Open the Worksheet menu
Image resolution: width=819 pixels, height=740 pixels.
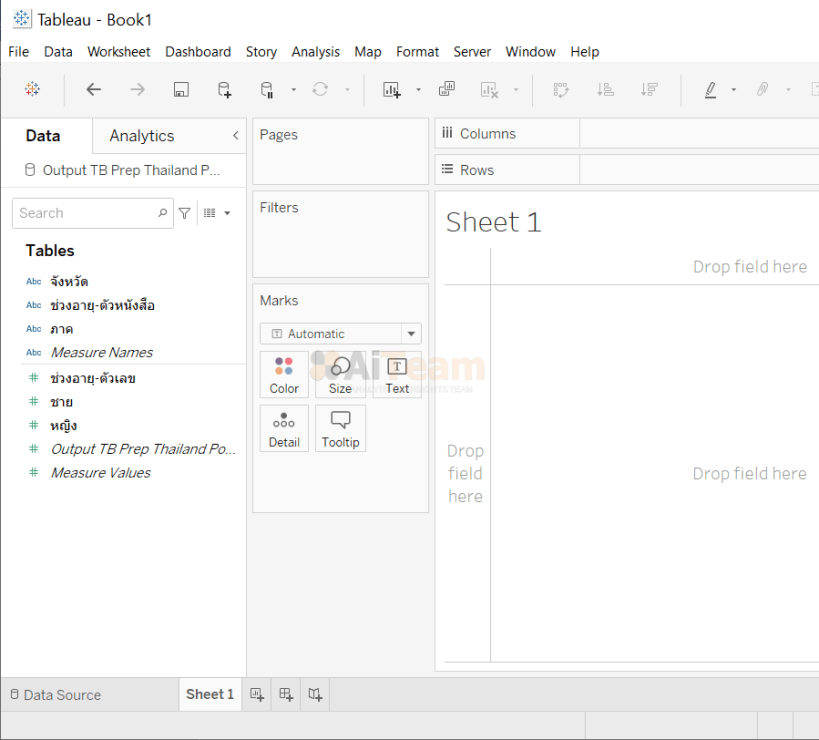coord(119,52)
